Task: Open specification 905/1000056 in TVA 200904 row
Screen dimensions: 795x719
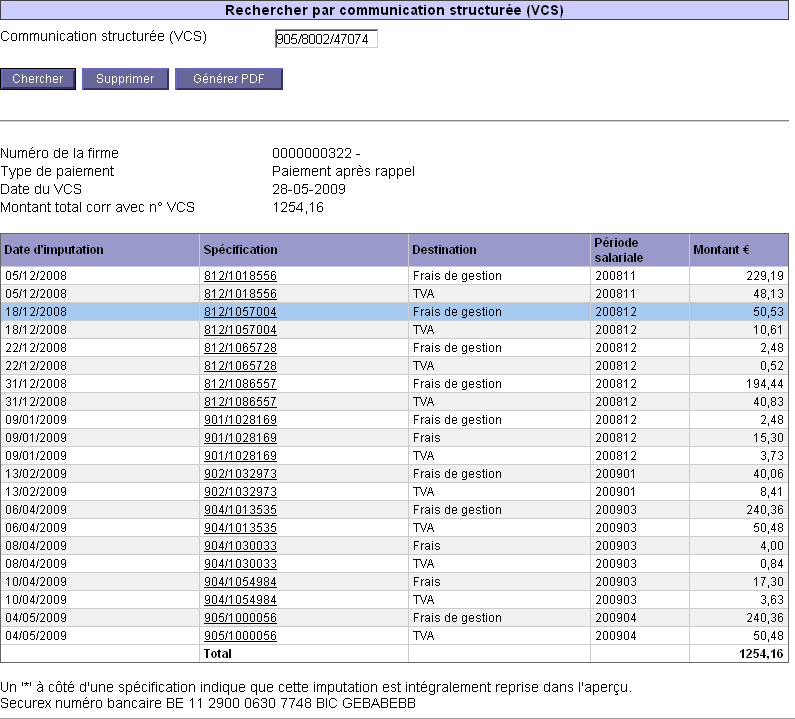Action: pos(240,636)
